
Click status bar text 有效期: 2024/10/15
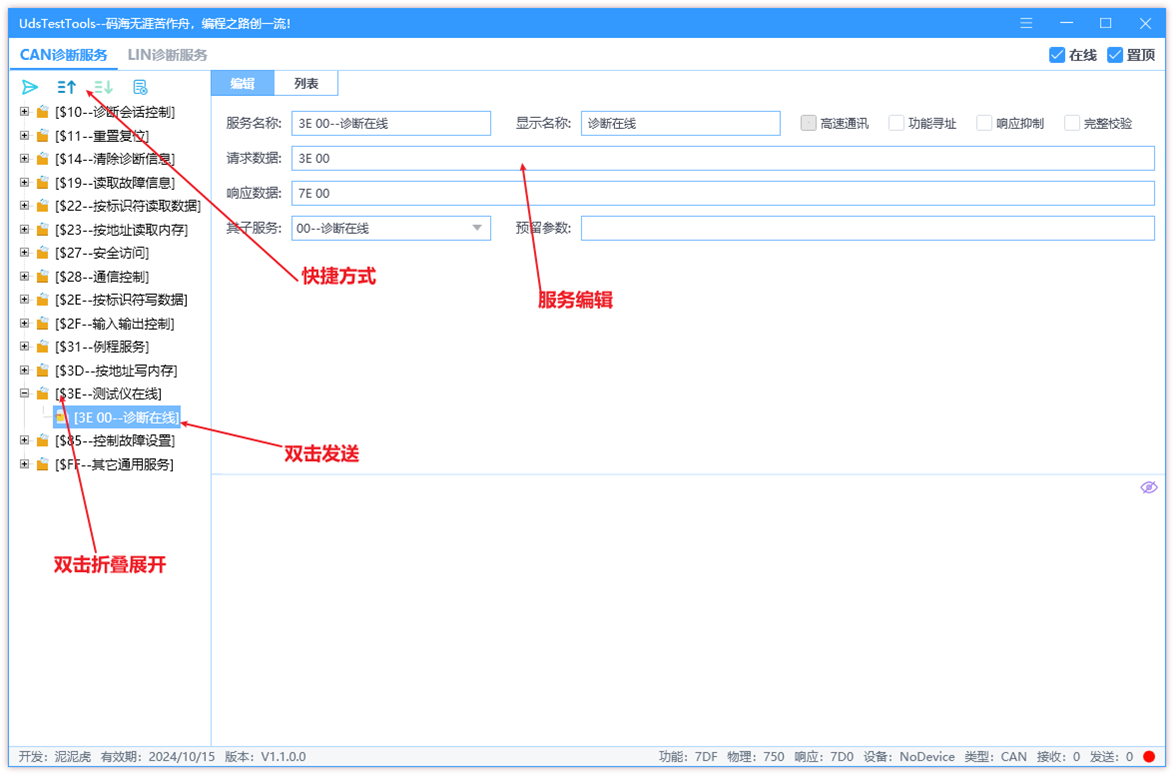158,757
